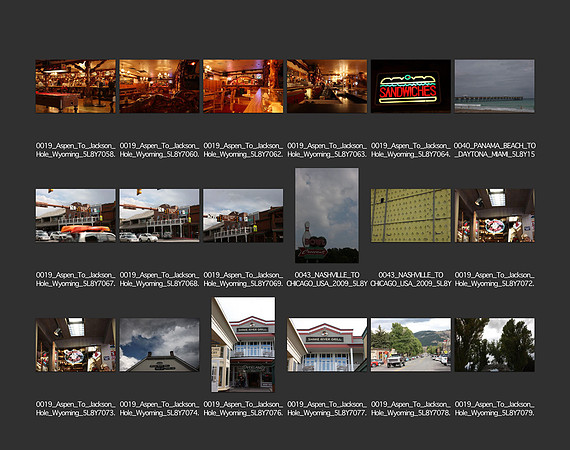This screenshot has height=450, width=570.
Task: Open the neon SANDWICHES sign photo
Action: tap(411, 86)
